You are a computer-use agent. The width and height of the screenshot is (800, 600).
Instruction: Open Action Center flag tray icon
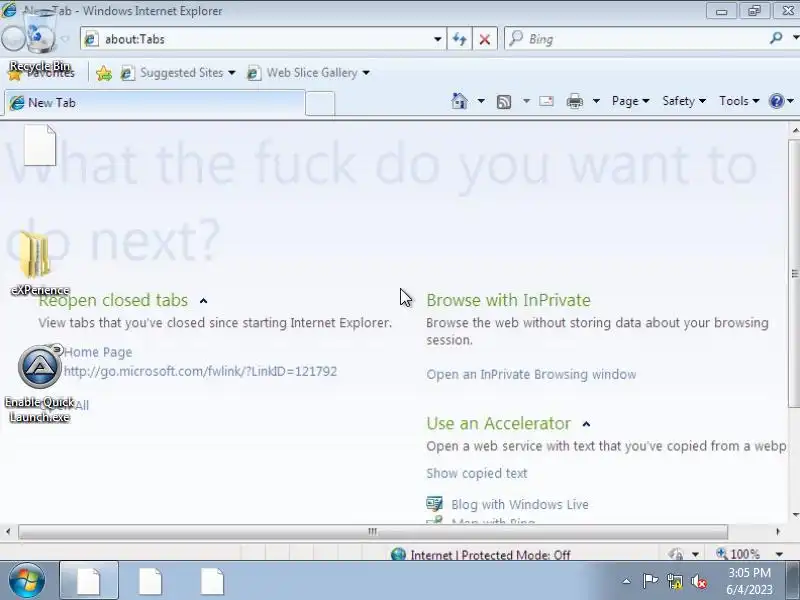(650, 581)
